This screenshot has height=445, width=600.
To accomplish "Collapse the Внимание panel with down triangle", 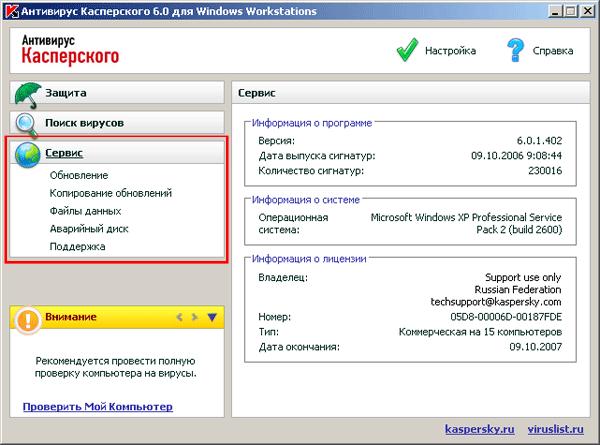I will click(212, 317).
